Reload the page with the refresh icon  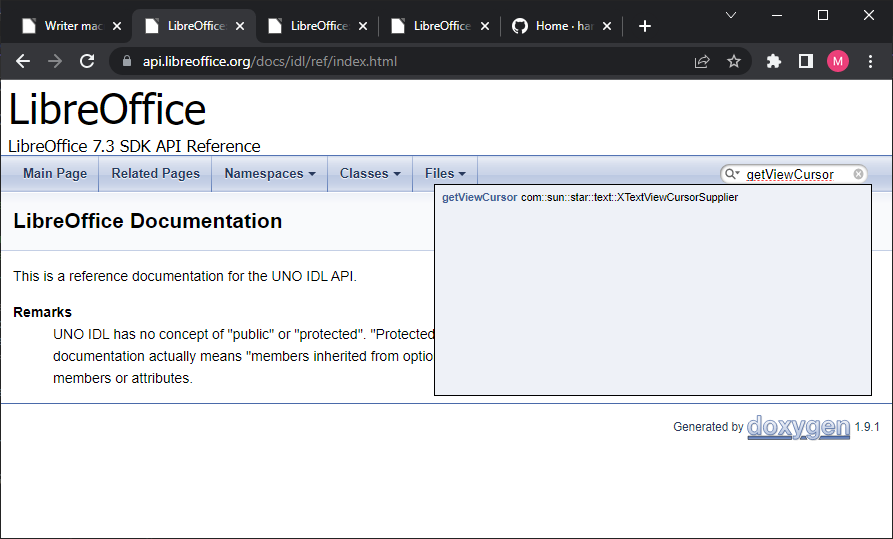click(x=87, y=61)
